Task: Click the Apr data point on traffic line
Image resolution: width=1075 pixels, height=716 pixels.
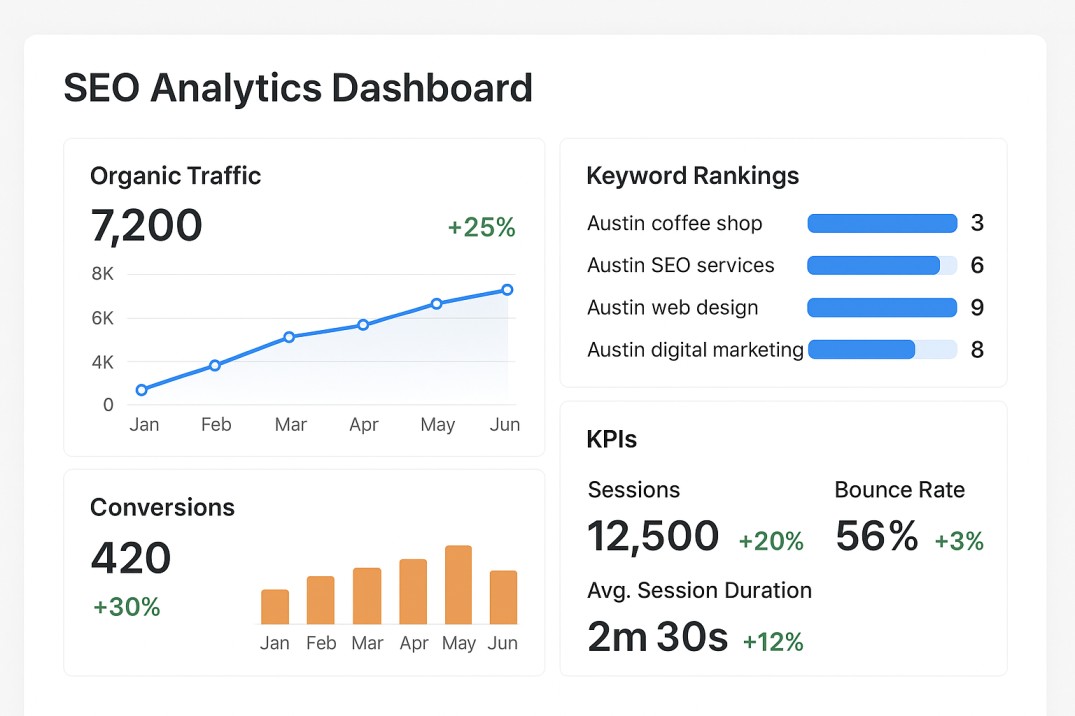Action: tap(363, 325)
